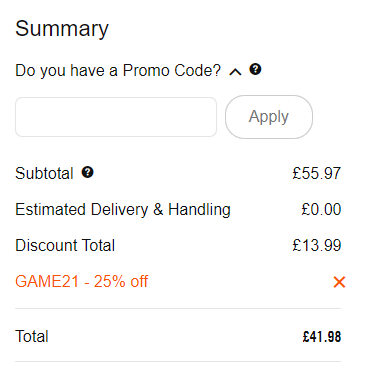Image resolution: width=378 pixels, height=367 pixels.
Task: Click "Do you have a Promo Code?" text
Action: point(118,71)
